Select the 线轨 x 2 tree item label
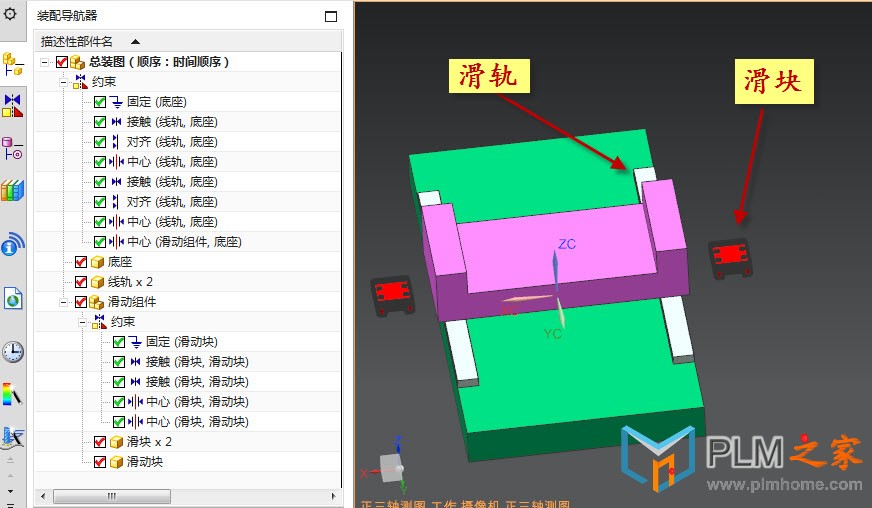Screen dimensions: 872x508 [130, 282]
